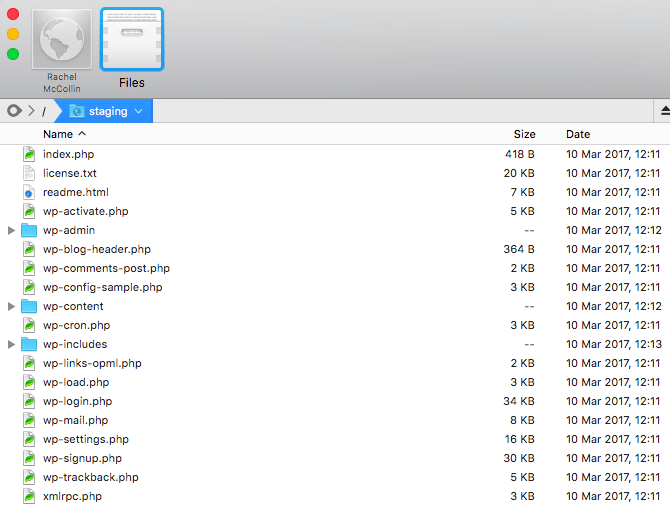This screenshot has height=523, width=670.
Task: Click the wp-includes folder icon
Action: coord(29,344)
